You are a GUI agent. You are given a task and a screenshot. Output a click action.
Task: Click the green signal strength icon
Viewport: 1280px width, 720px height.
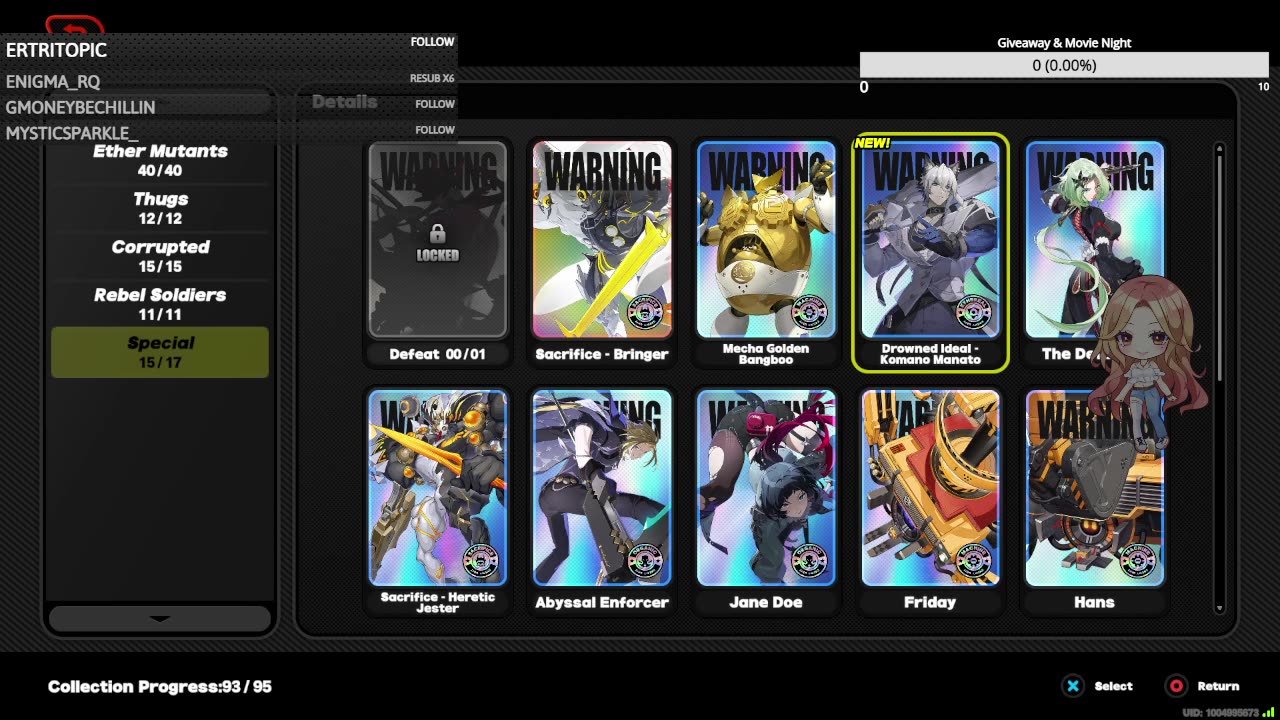tap(1269, 712)
